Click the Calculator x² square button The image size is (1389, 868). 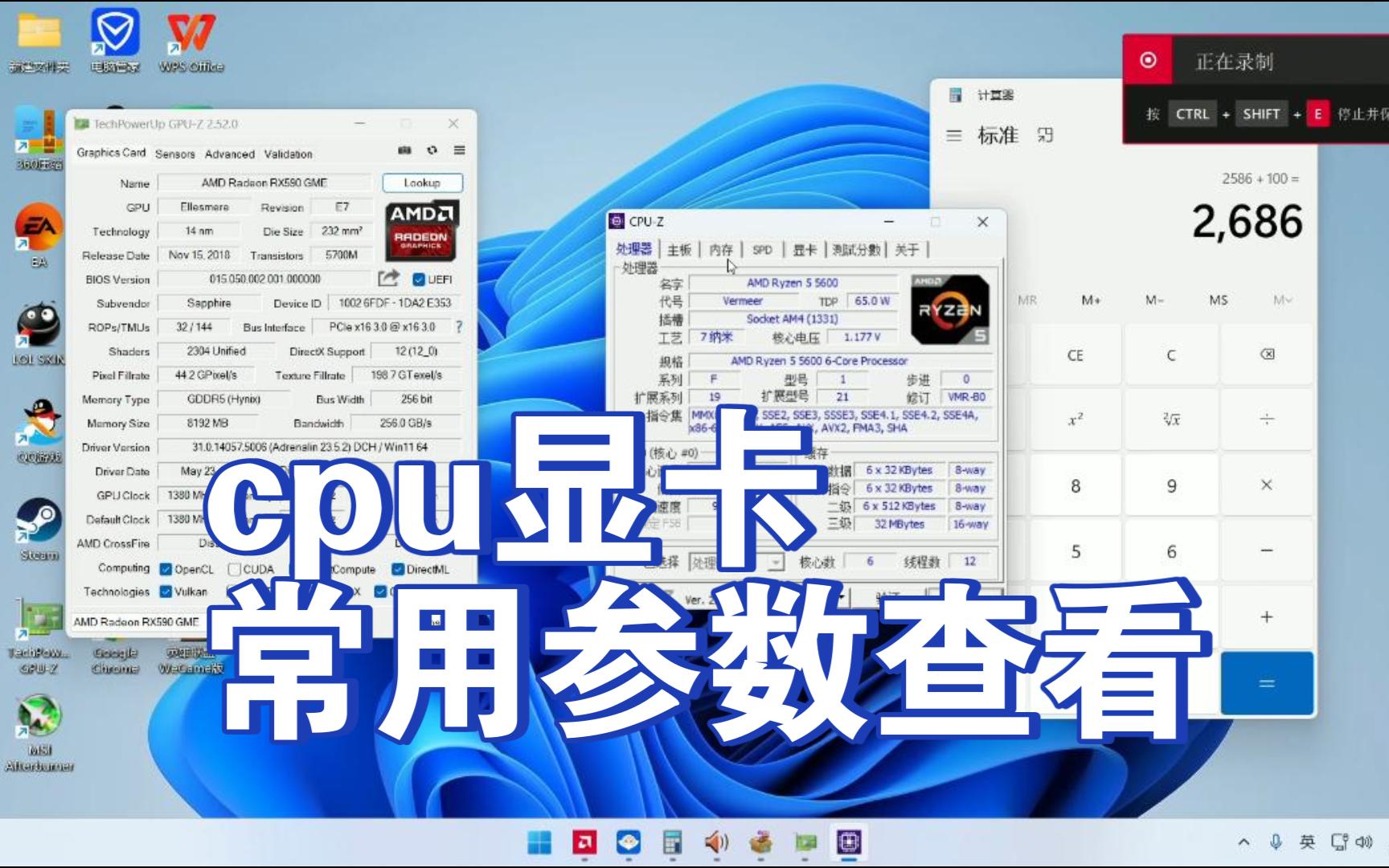tap(1076, 420)
